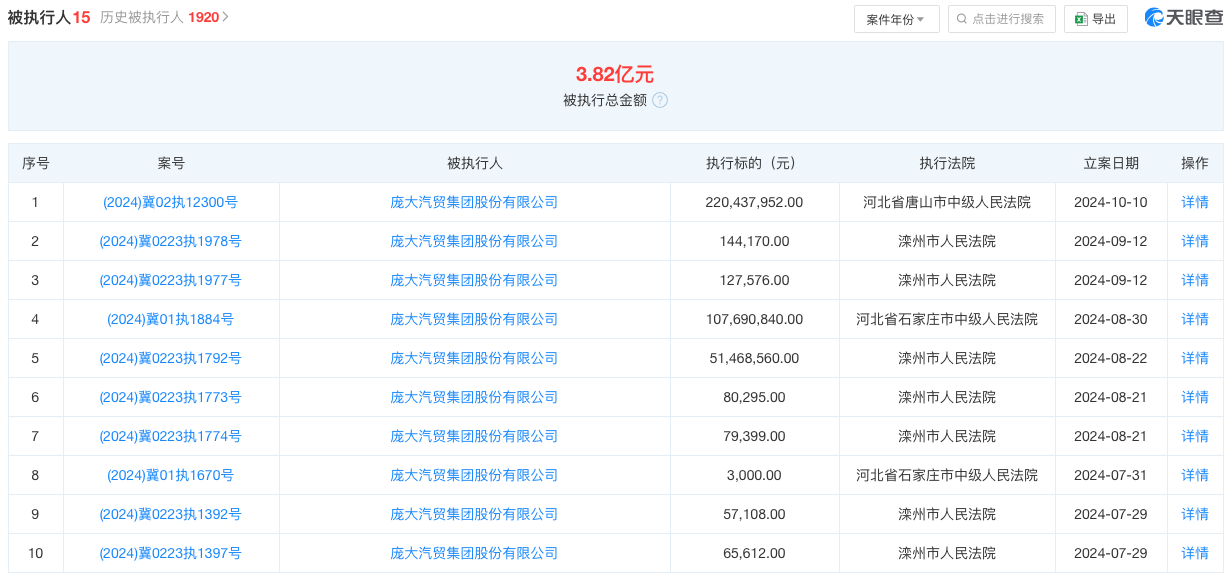Screen dimensions: 1232x578
Task: Click the 执行法院 column header
Action: point(947,163)
